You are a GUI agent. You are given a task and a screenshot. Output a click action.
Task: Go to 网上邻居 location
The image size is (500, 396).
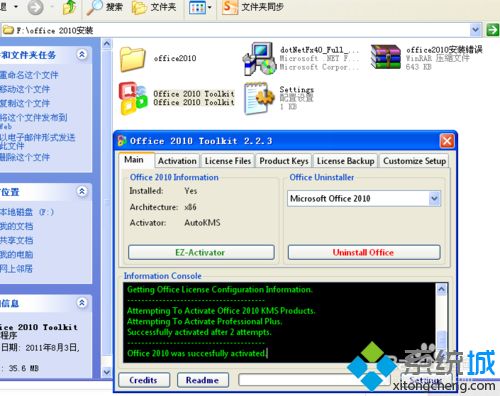coord(16,268)
